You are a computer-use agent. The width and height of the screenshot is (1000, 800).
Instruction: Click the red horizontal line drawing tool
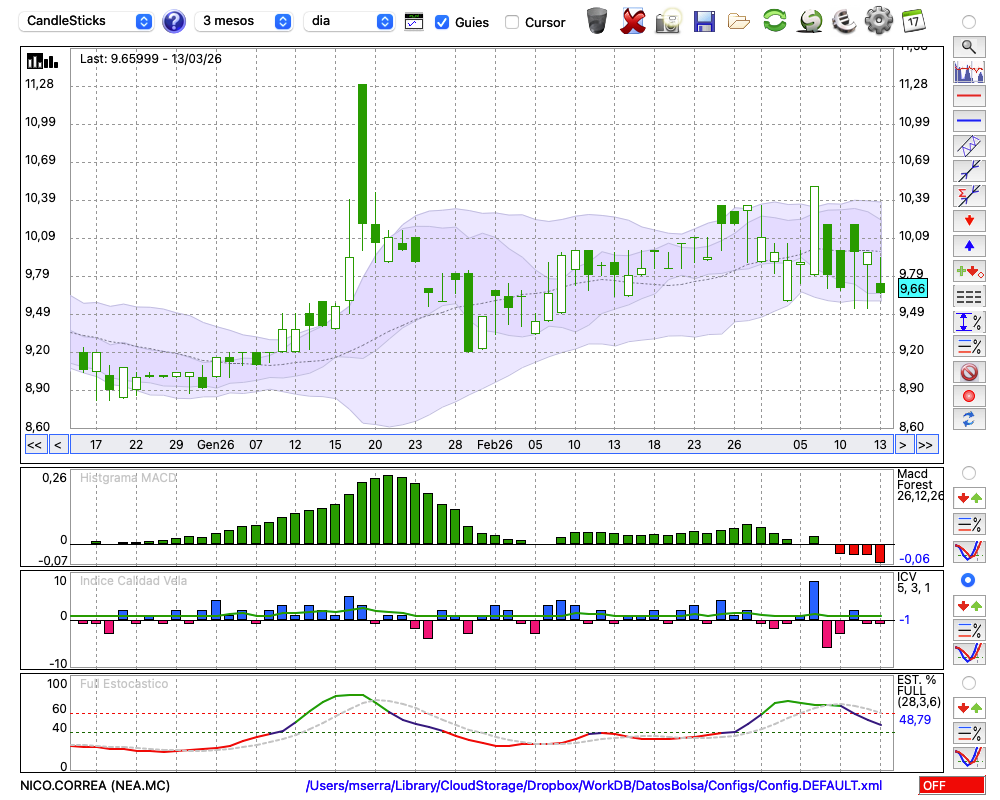[968, 97]
